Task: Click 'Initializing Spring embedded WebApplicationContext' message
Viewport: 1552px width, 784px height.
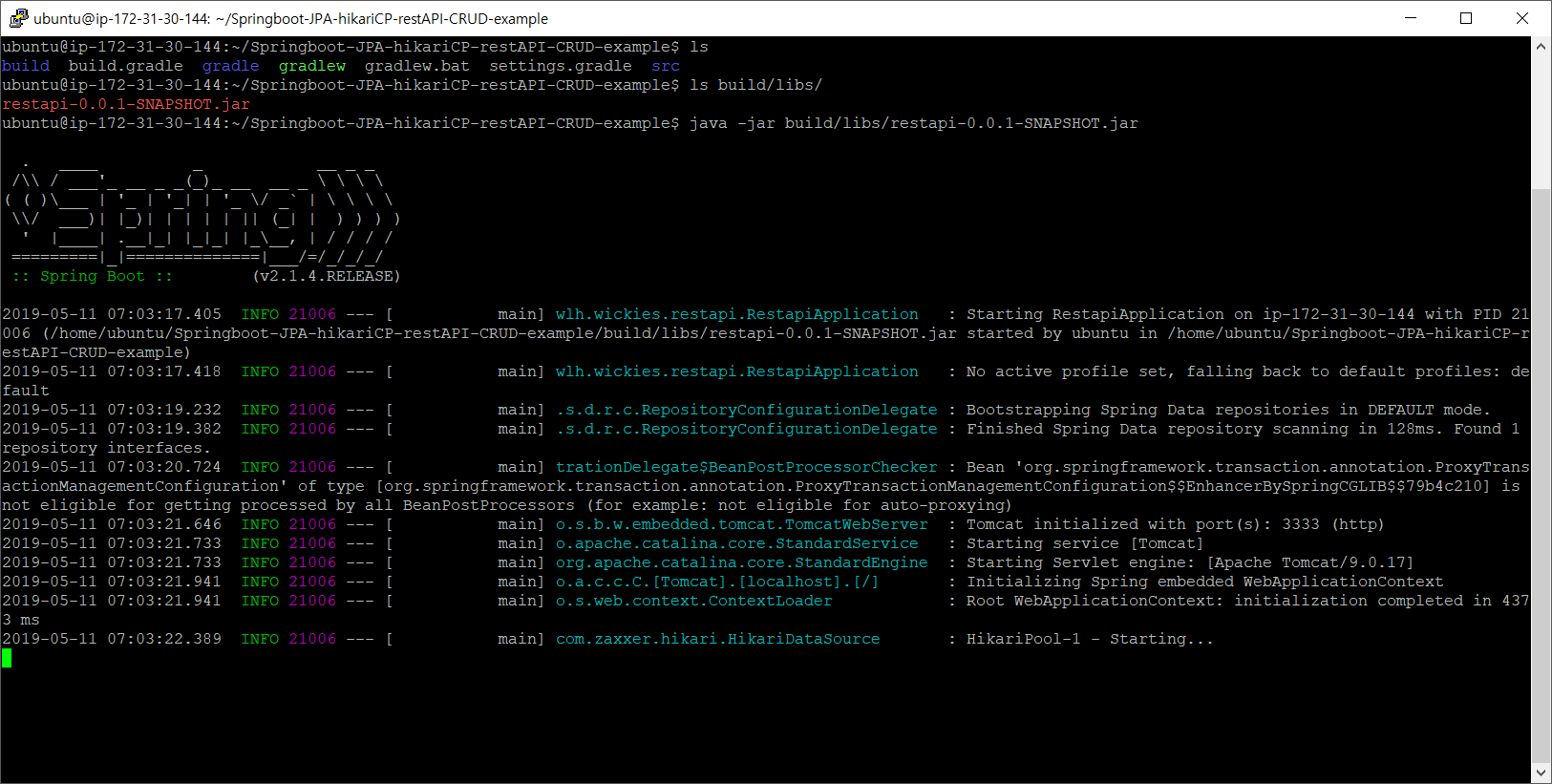Action: pos(1205,582)
